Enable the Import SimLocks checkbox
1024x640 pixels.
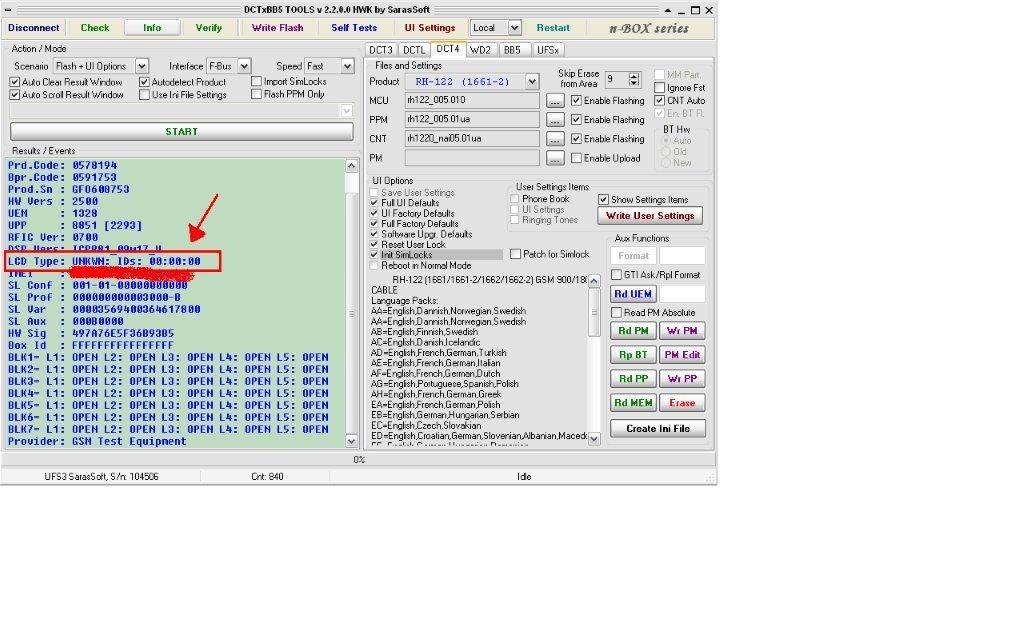tap(257, 82)
